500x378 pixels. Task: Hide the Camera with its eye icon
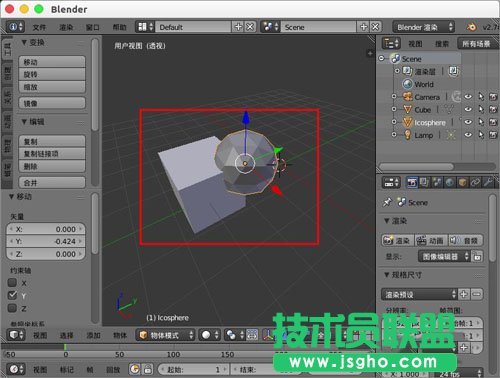468,97
